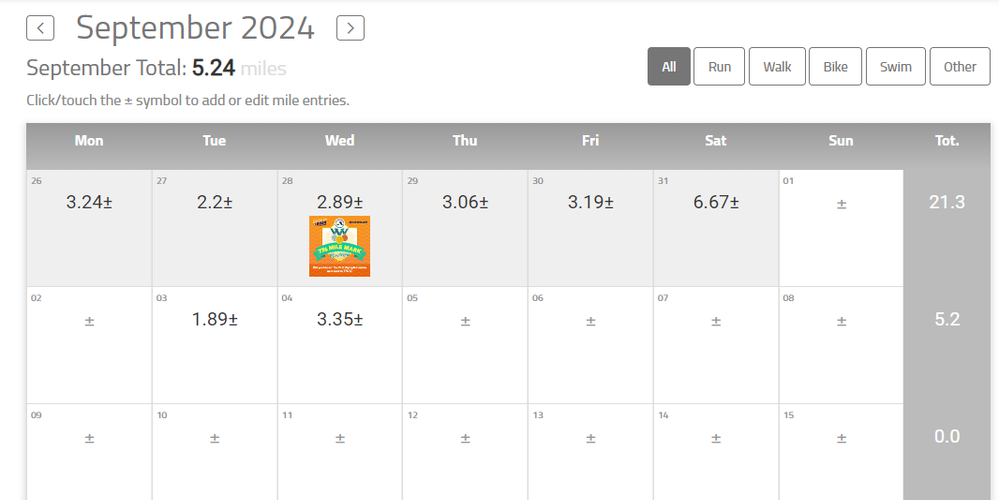Edit the 3.35 entry on September 04
Image resolution: width=999 pixels, height=500 pixels.
tap(358, 320)
